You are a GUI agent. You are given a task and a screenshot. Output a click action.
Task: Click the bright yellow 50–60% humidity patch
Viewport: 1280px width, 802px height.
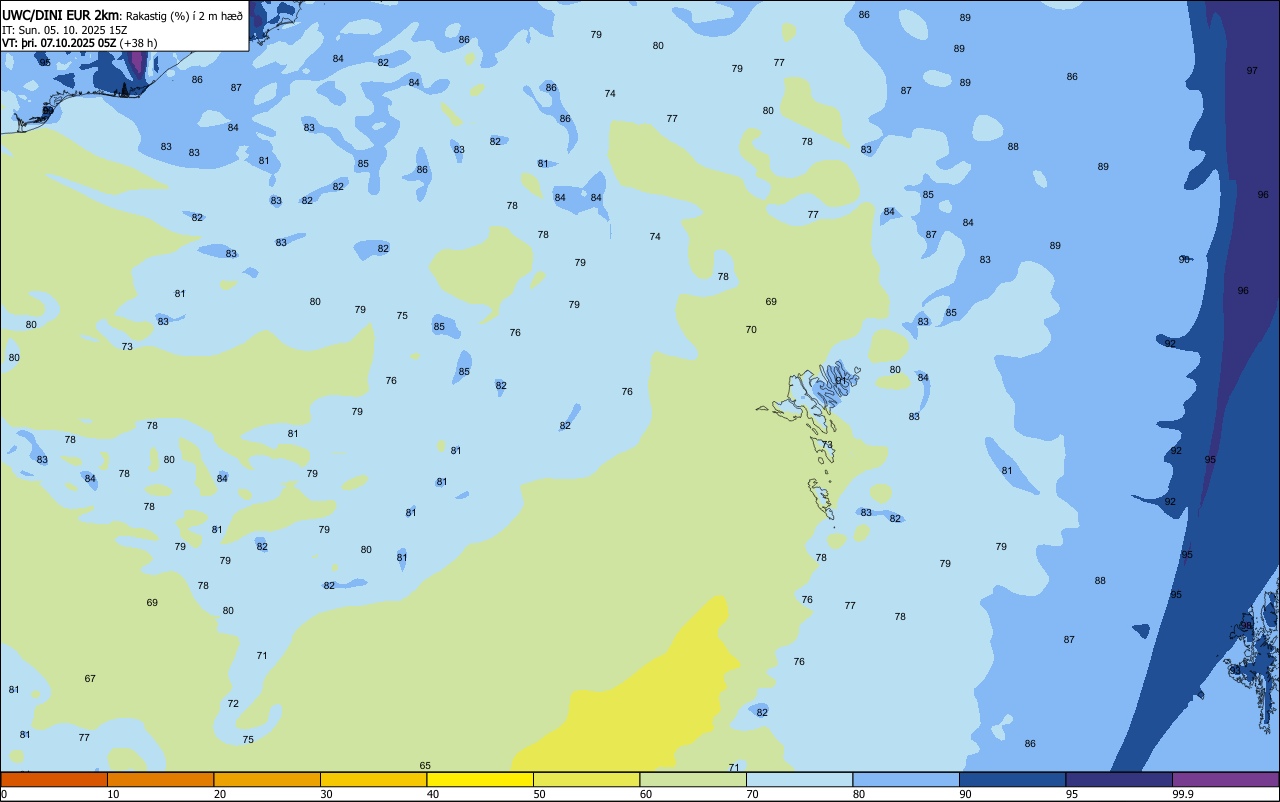640,700
